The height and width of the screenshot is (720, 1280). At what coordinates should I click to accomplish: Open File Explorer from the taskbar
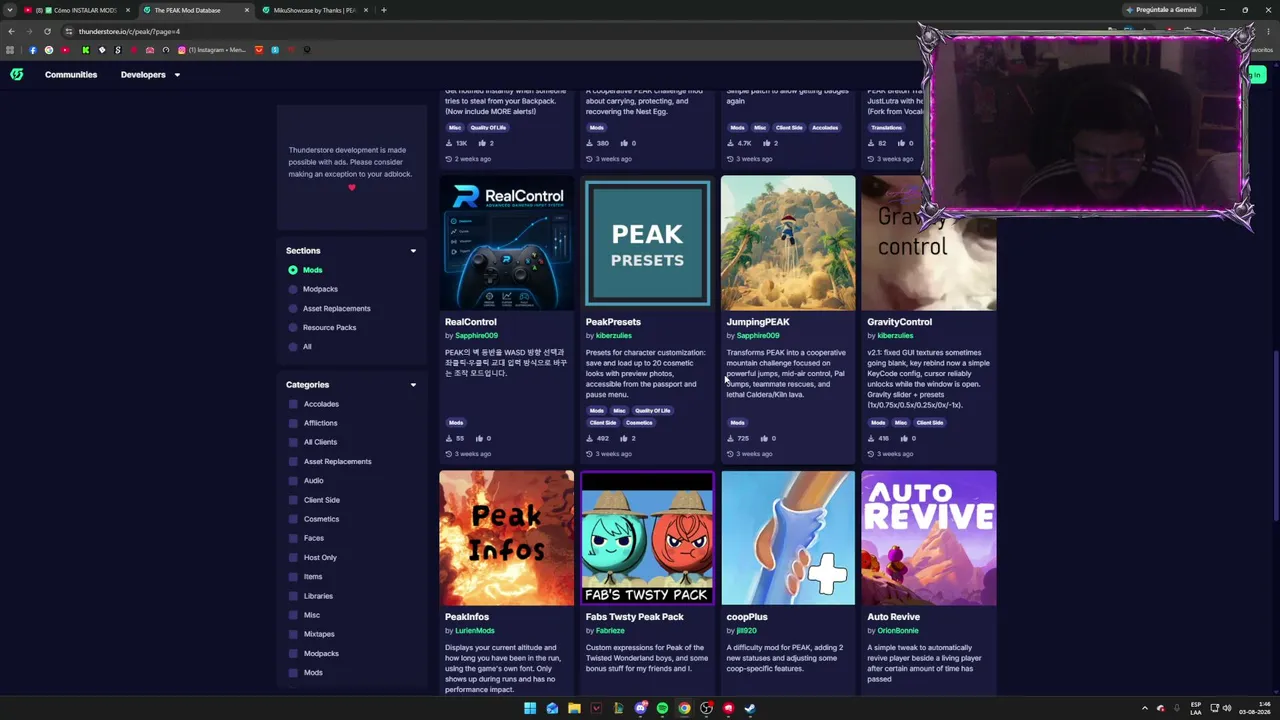tap(574, 708)
